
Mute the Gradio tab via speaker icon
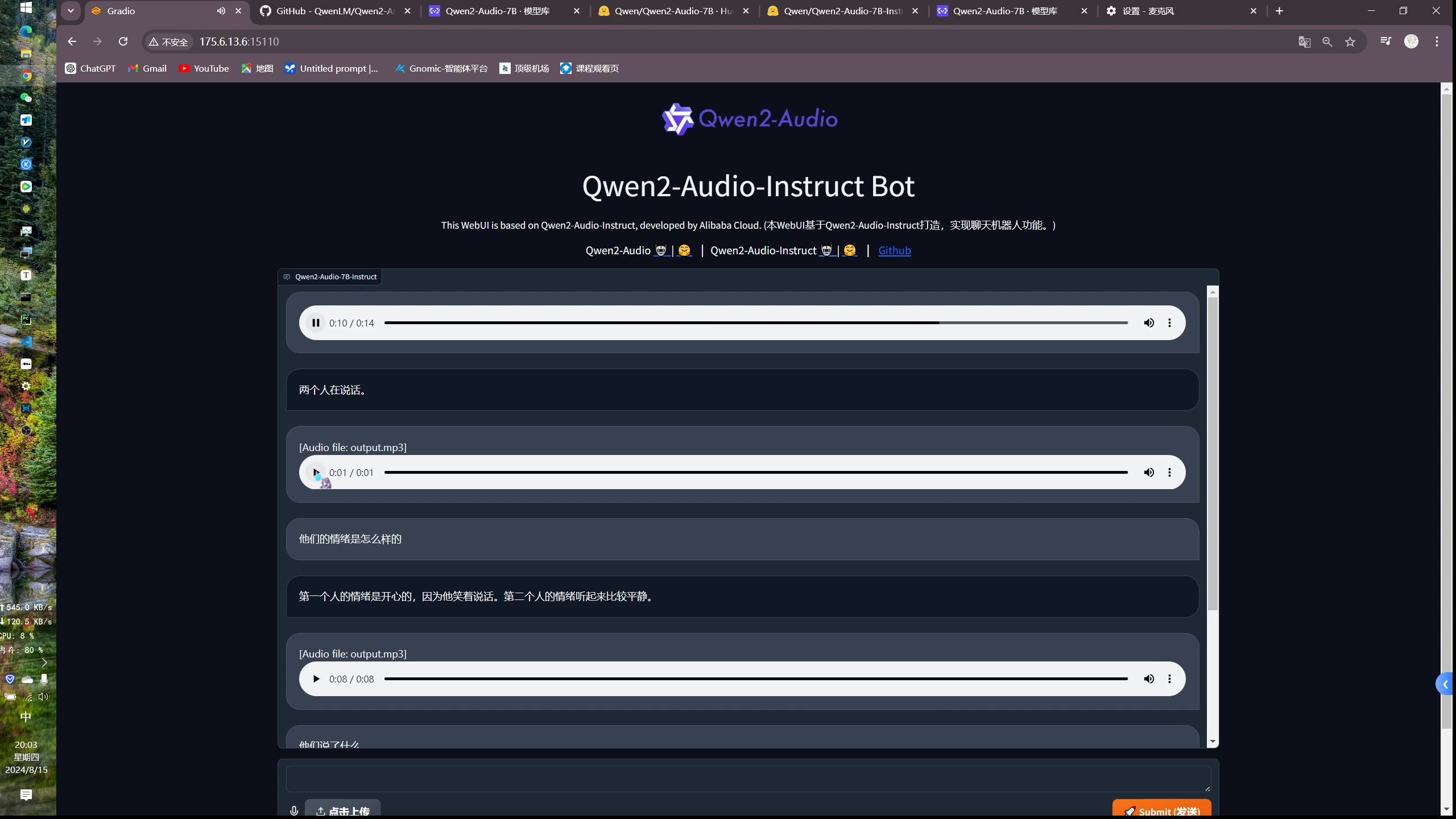(221, 11)
